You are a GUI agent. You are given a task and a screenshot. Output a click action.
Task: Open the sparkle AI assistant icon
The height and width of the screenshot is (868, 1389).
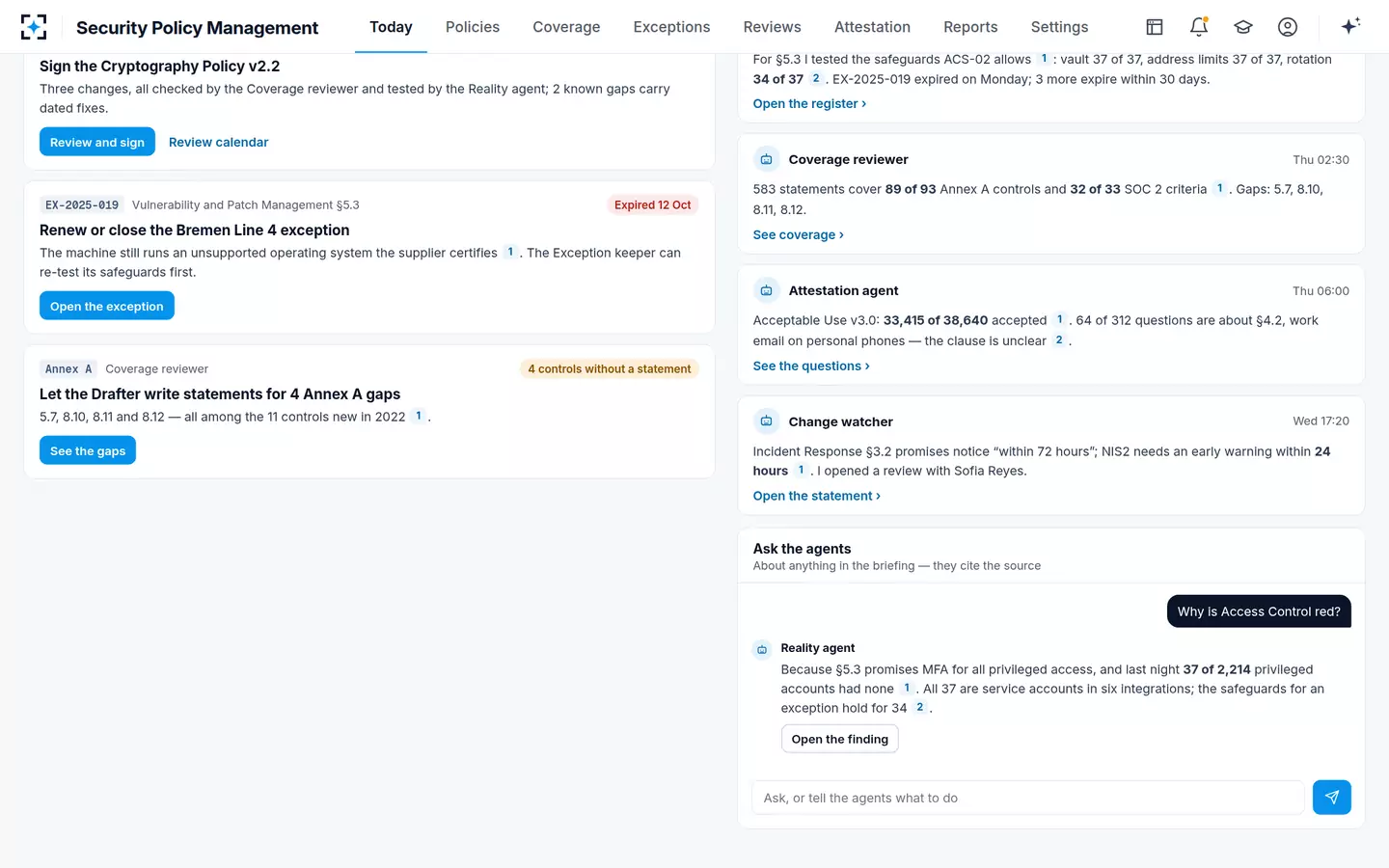pyautogui.click(x=1350, y=26)
